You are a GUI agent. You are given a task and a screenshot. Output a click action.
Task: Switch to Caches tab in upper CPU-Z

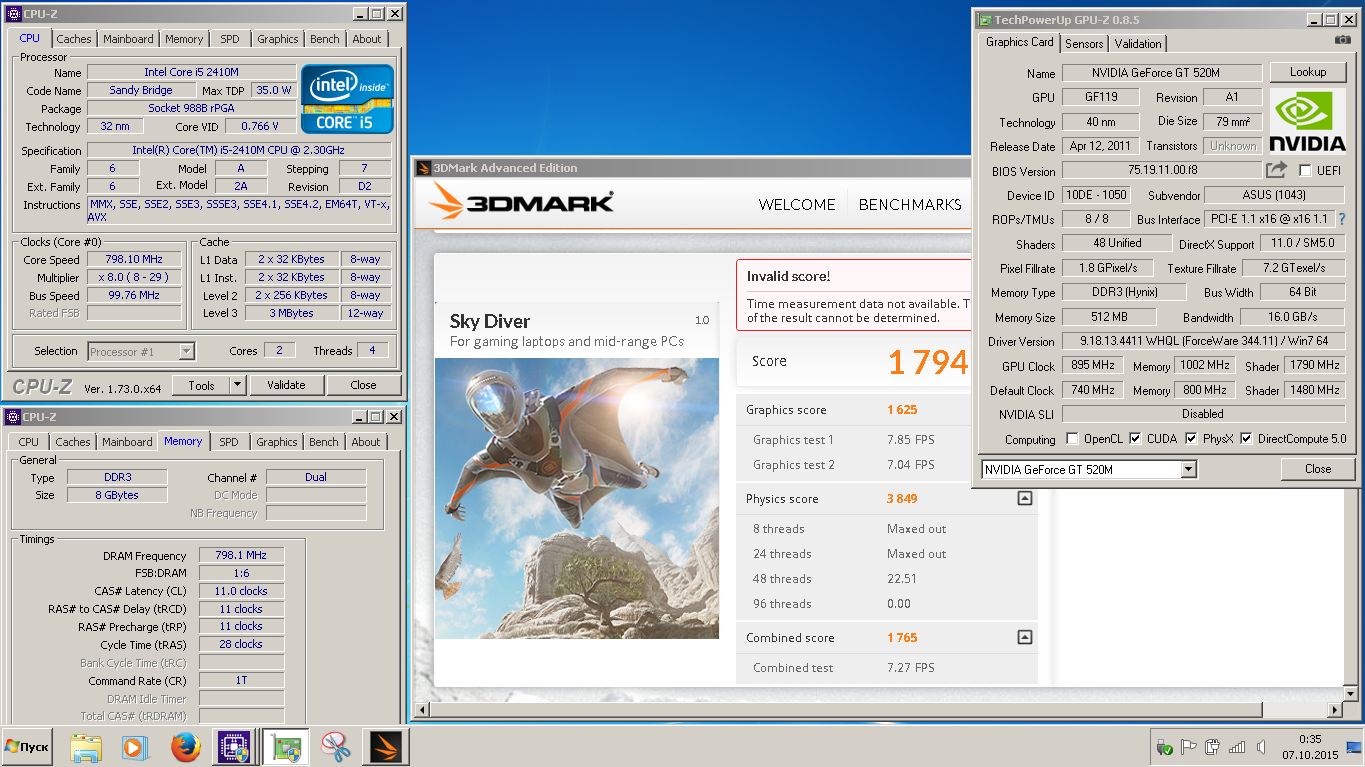(x=73, y=39)
